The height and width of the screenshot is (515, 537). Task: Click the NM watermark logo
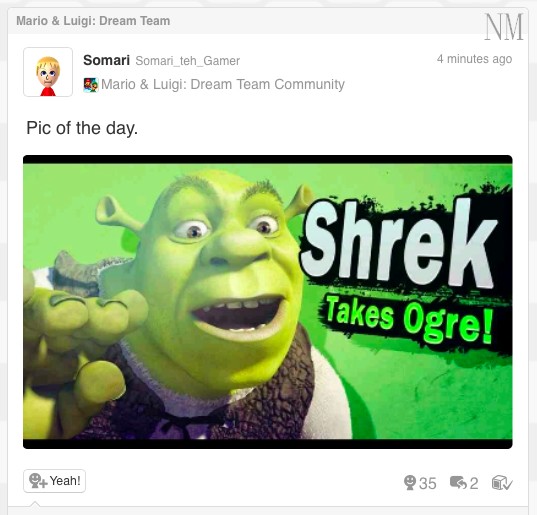(x=503, y=27)
